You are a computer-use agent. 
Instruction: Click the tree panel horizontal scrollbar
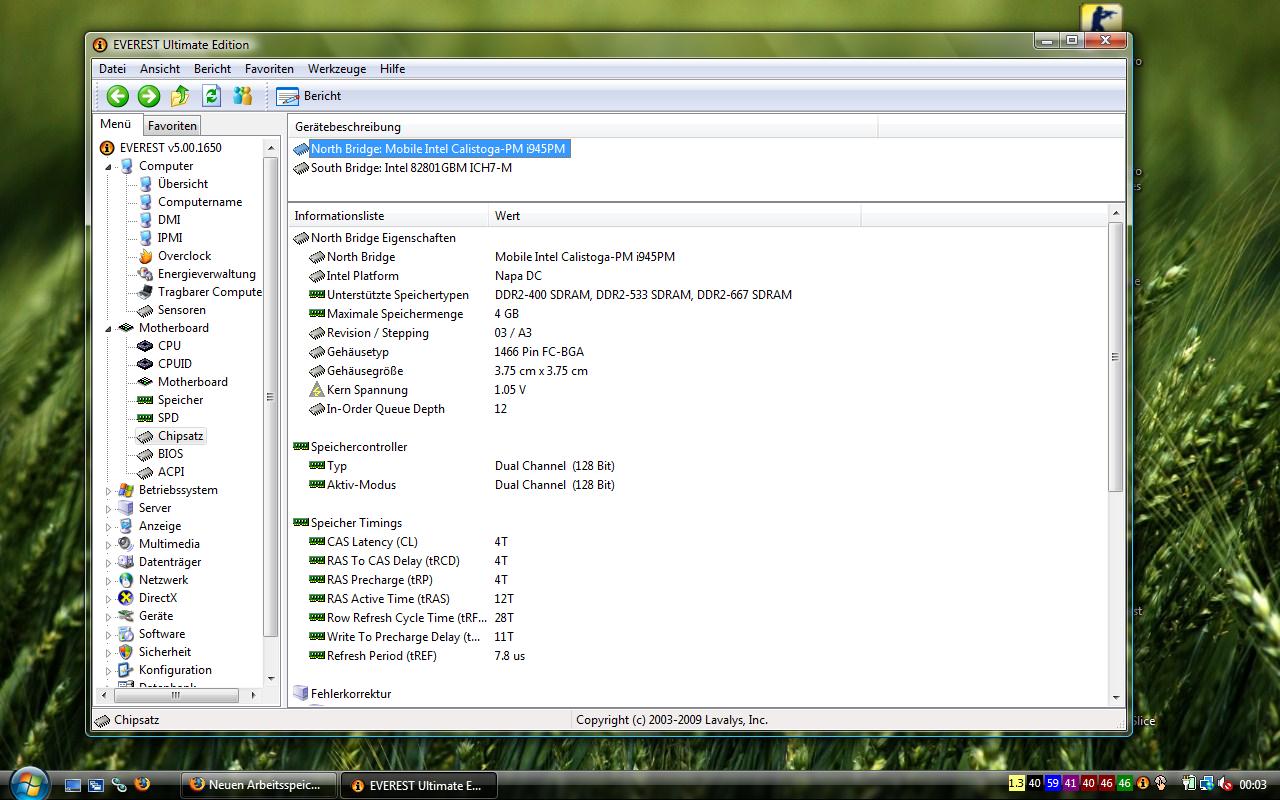pyautogui.click(x=179, y=694)
